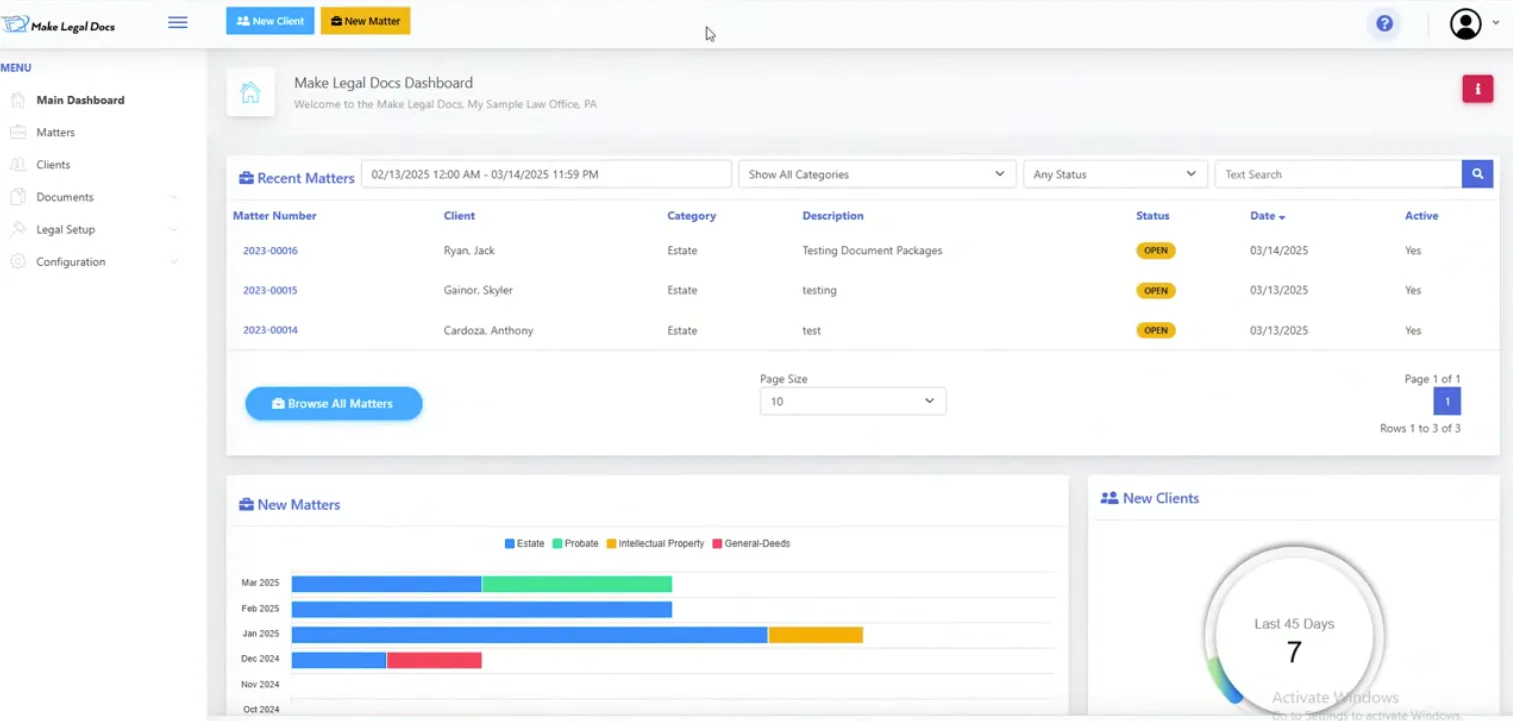Toggle Estate legend color swatch
This screenshot has height=721, width=1513.
[510, 544]
